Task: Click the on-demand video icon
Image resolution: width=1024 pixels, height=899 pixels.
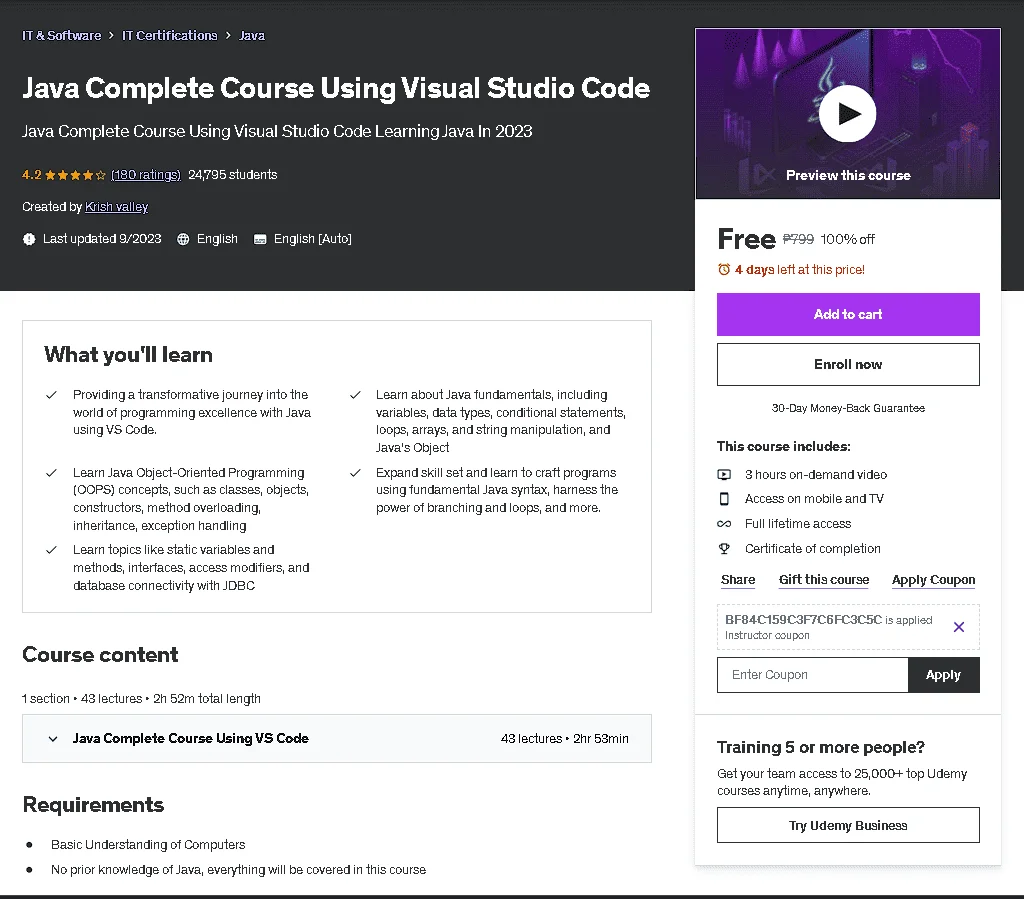Action: pos(724,475)
